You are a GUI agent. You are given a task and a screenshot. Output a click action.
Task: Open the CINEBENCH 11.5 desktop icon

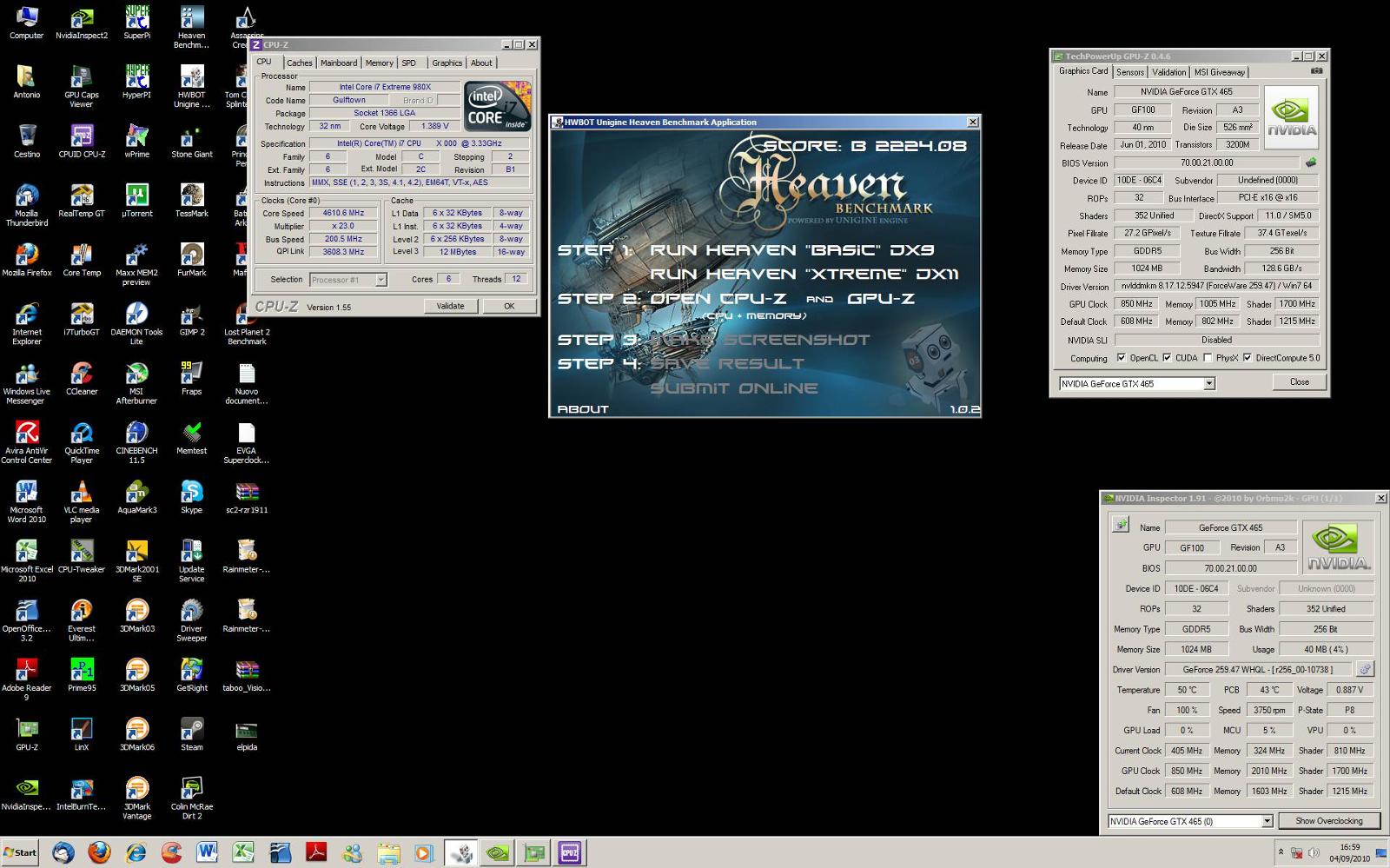[136, 442]
